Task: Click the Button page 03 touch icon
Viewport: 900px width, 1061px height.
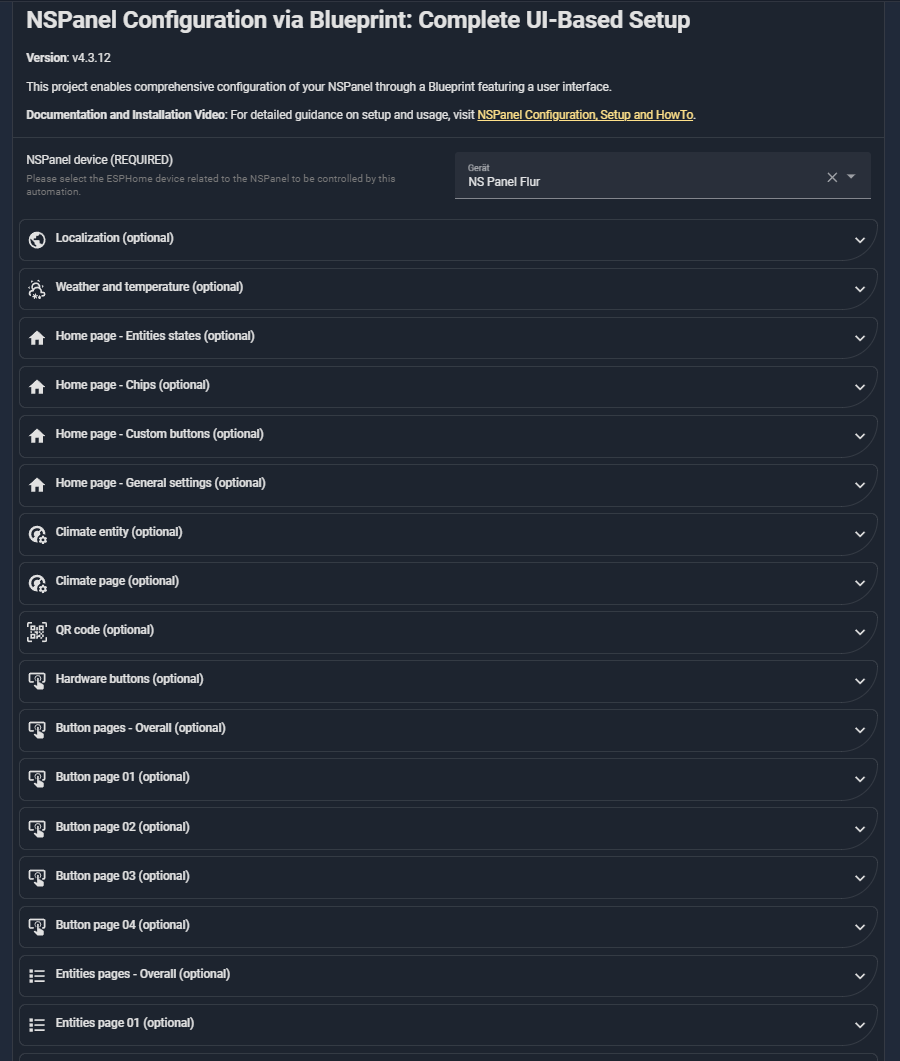Action: 37,877
